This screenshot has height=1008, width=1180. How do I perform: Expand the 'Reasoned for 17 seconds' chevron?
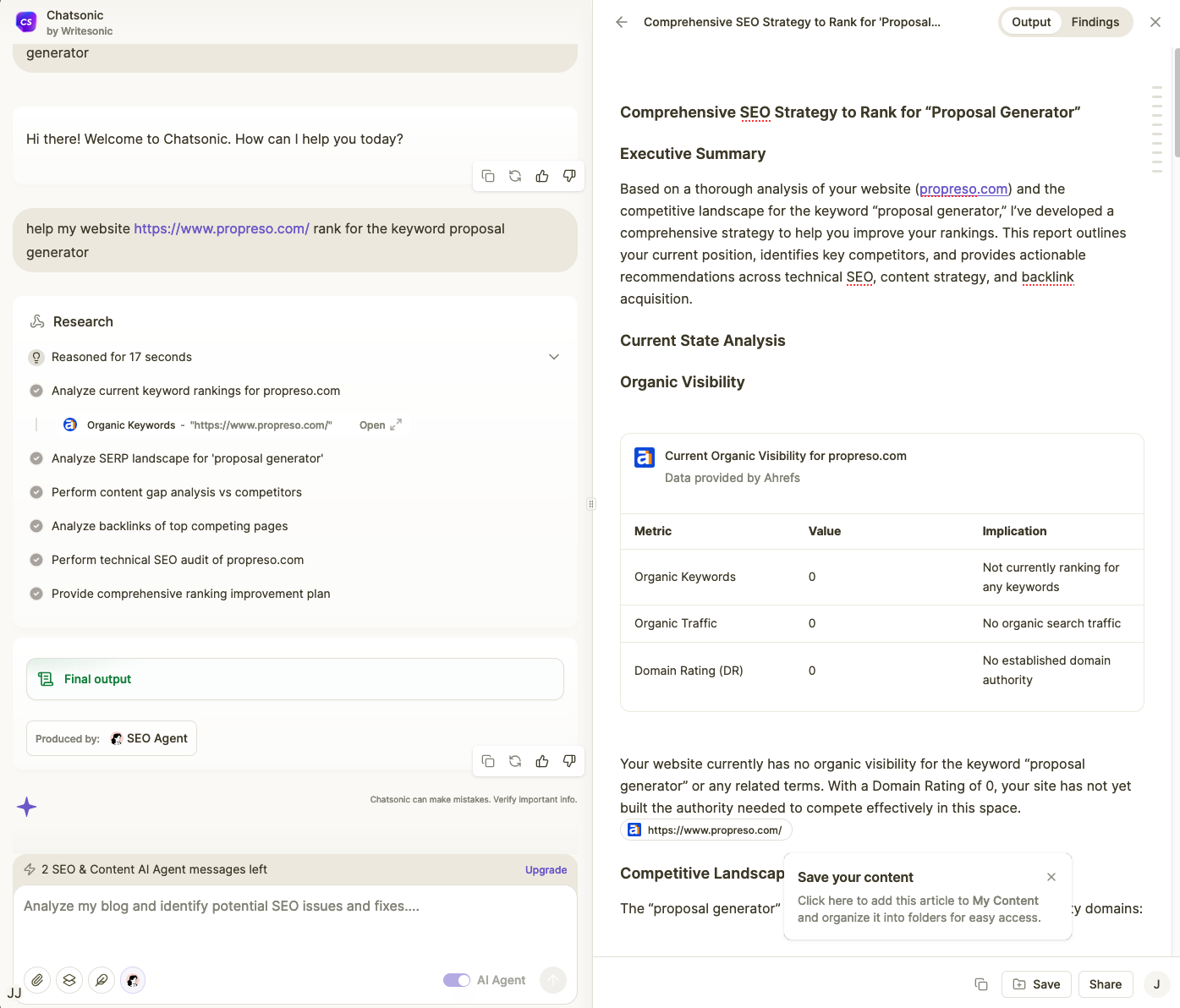coord(554,357)
